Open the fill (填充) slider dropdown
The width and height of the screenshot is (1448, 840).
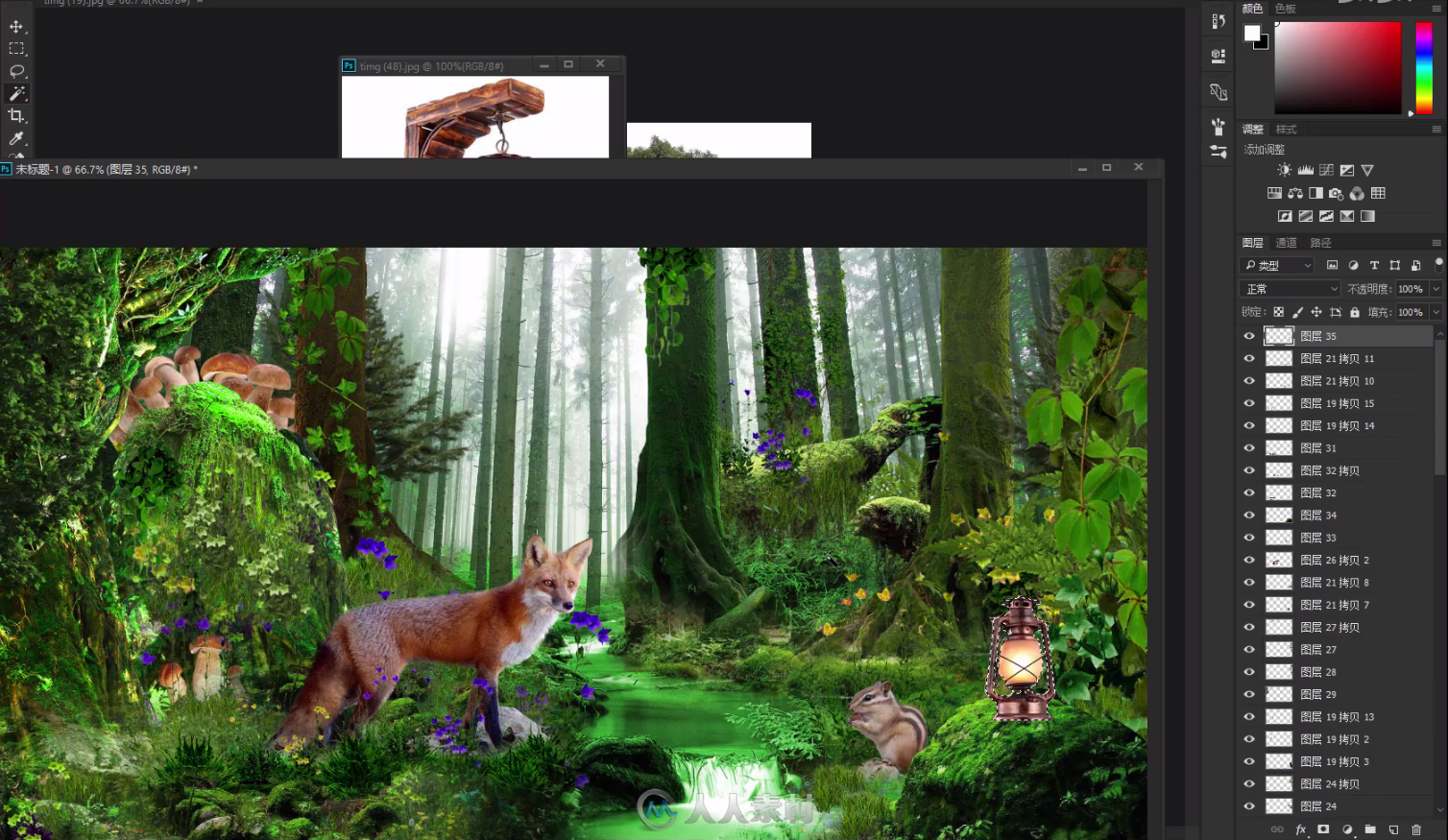coord(1436,312)
